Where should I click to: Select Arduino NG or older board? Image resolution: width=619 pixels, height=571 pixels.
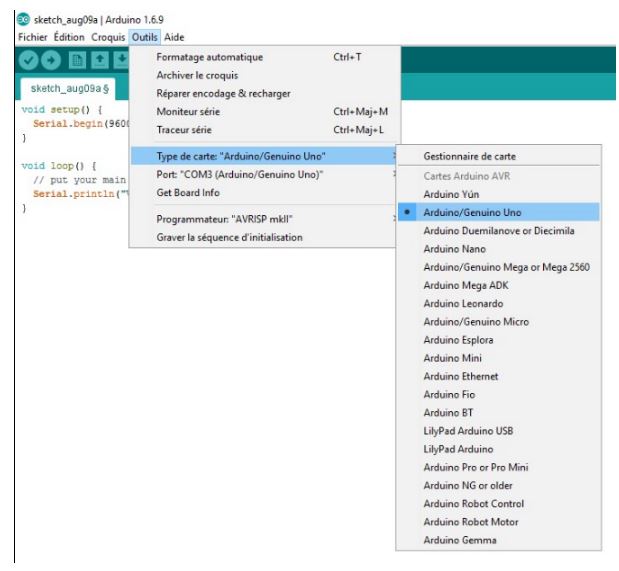pyautogui.click(x=499, y=485)
